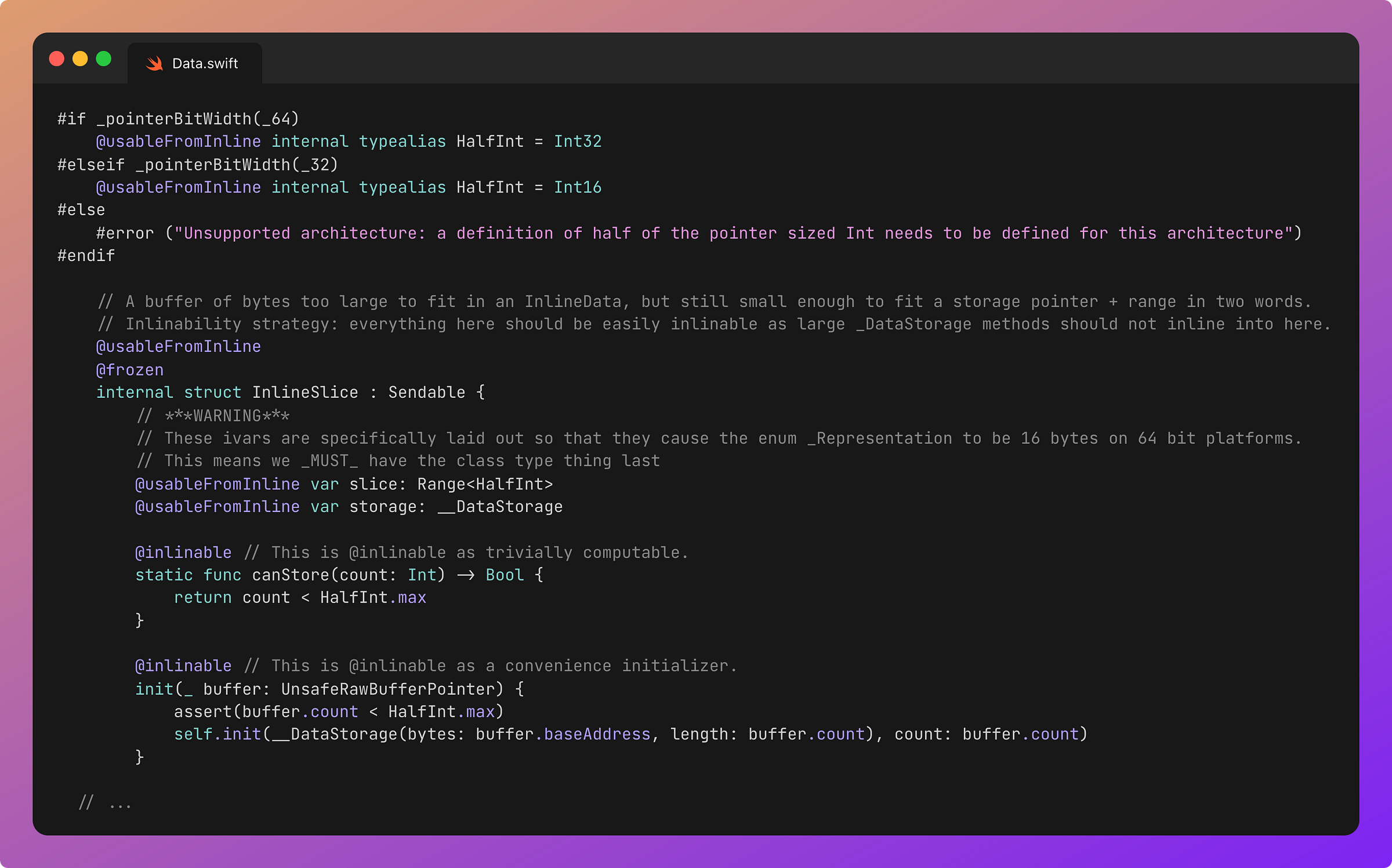Image resolution: width=1392 pixels, height=868 pixels.
Task: Click the #error message string literal
Action: [x=734, y=233]
